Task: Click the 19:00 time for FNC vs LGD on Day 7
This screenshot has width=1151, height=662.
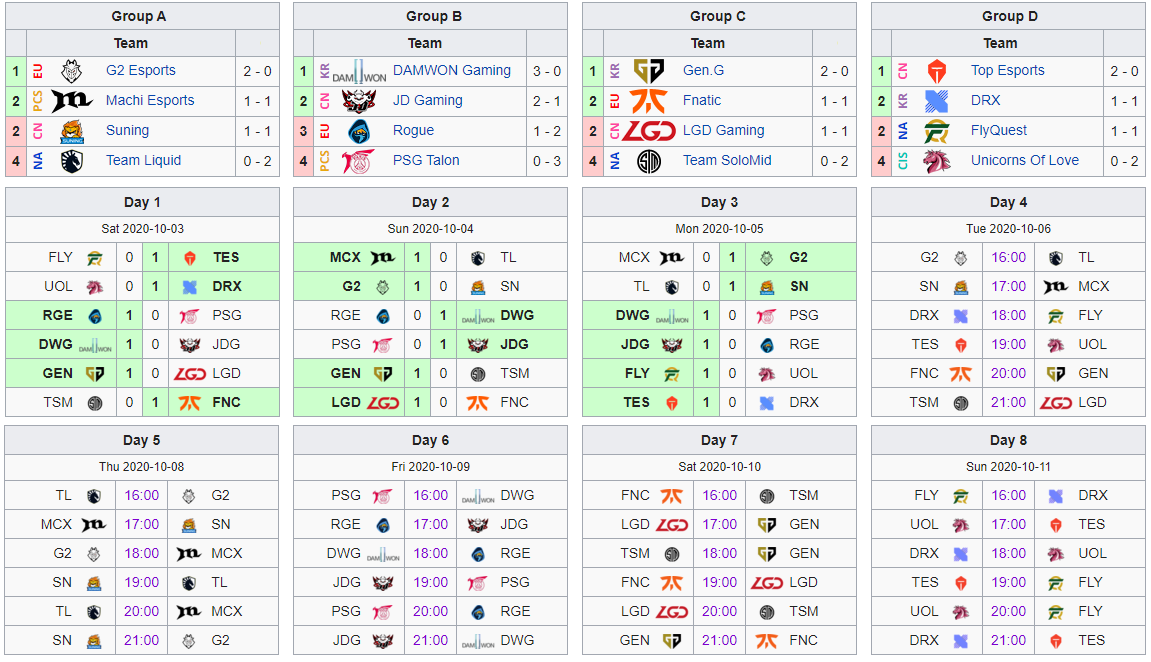Action: coord(719,583)
